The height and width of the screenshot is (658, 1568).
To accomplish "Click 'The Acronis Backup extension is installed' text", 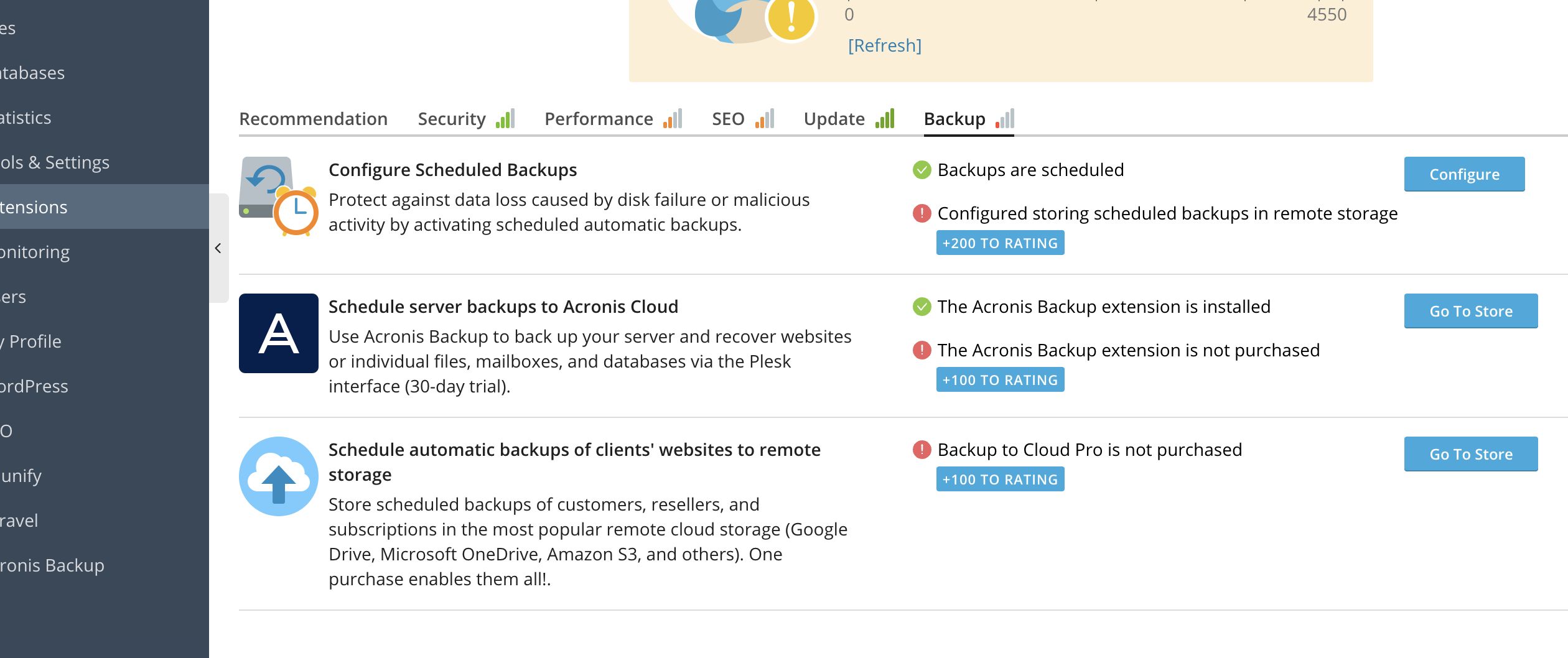I will (x=1104, y=307).
